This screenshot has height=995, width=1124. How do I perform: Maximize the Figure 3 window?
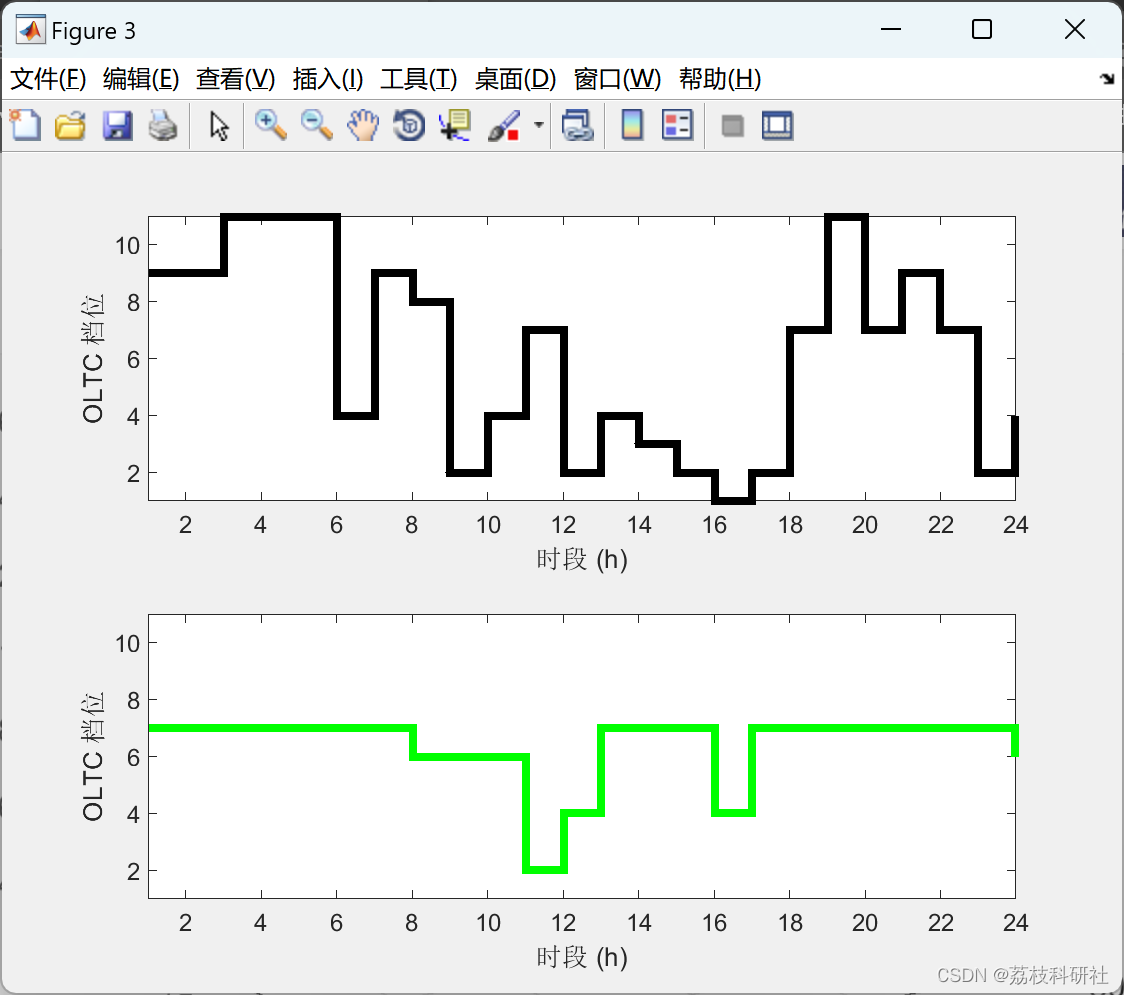982,29
